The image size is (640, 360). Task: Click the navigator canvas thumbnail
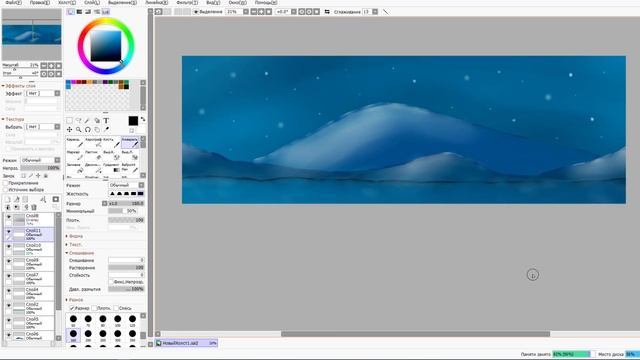click(31, 35)
